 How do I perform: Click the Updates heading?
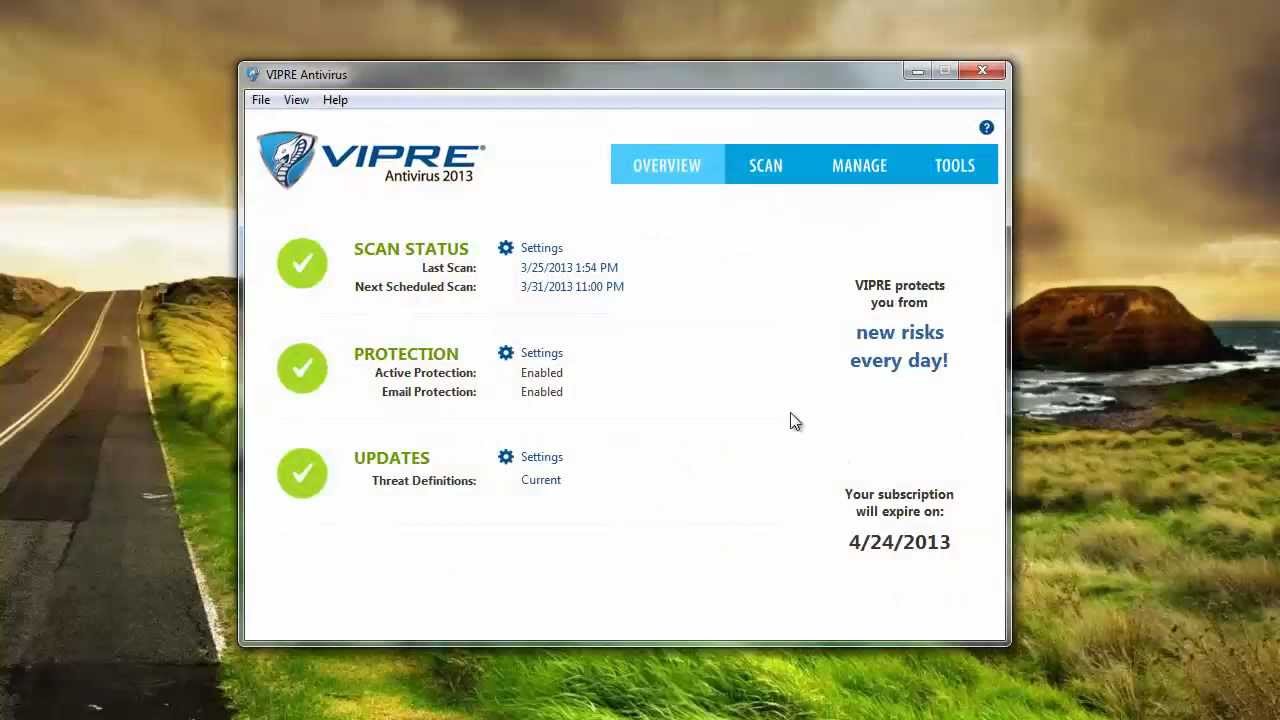click(x=392, y=458)
